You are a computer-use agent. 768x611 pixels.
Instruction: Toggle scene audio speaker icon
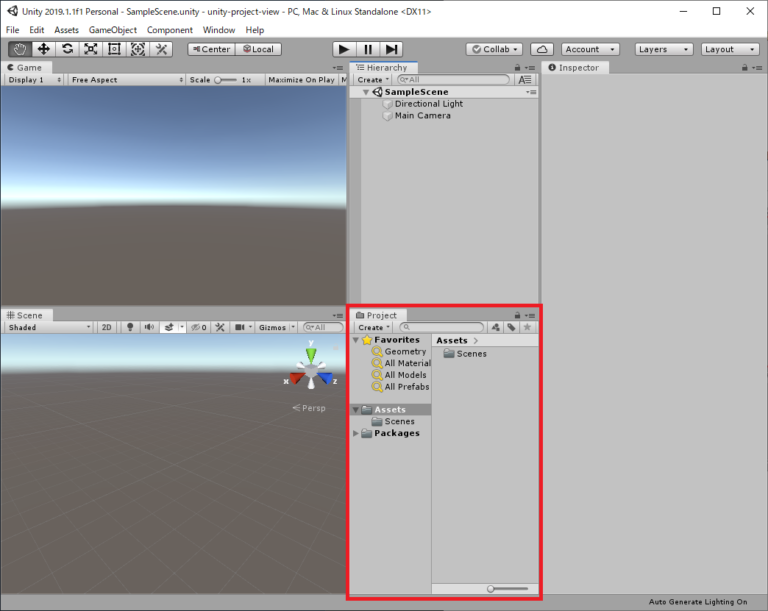[149, 327]
